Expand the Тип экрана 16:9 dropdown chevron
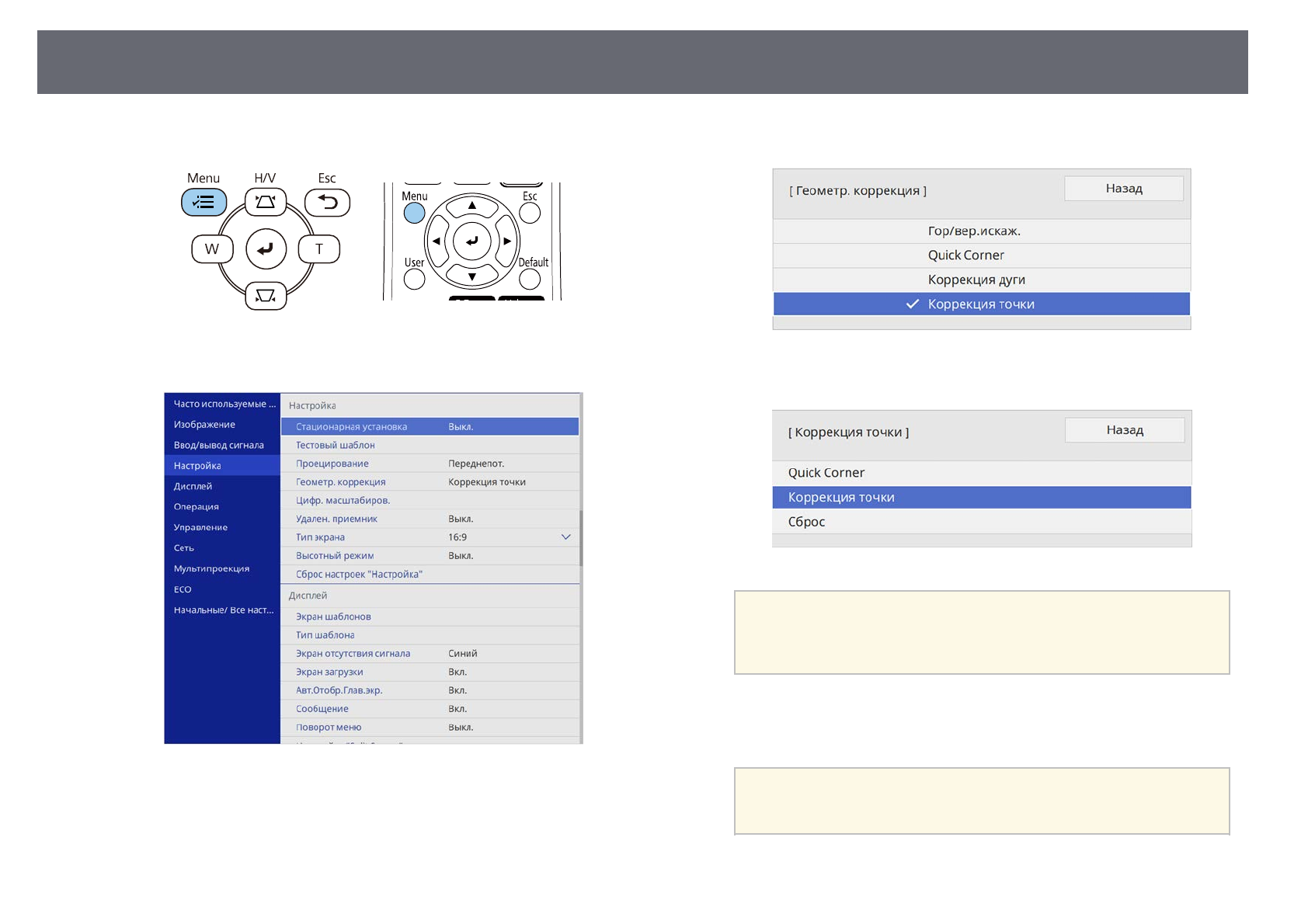This screenshot has height=924, width=1308. click(565, 537)
